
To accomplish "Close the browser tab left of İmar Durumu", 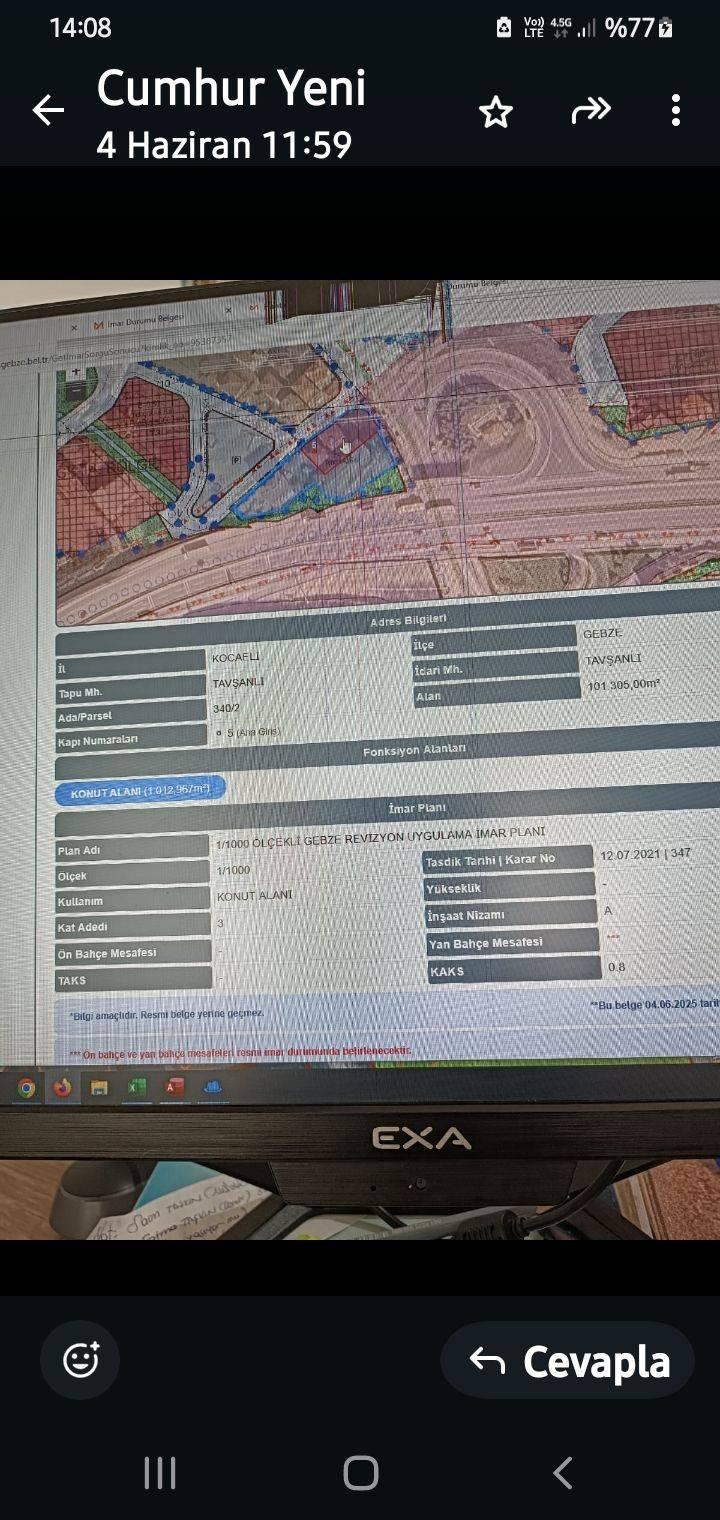I will pyautogui.click(x=73, y=327).
